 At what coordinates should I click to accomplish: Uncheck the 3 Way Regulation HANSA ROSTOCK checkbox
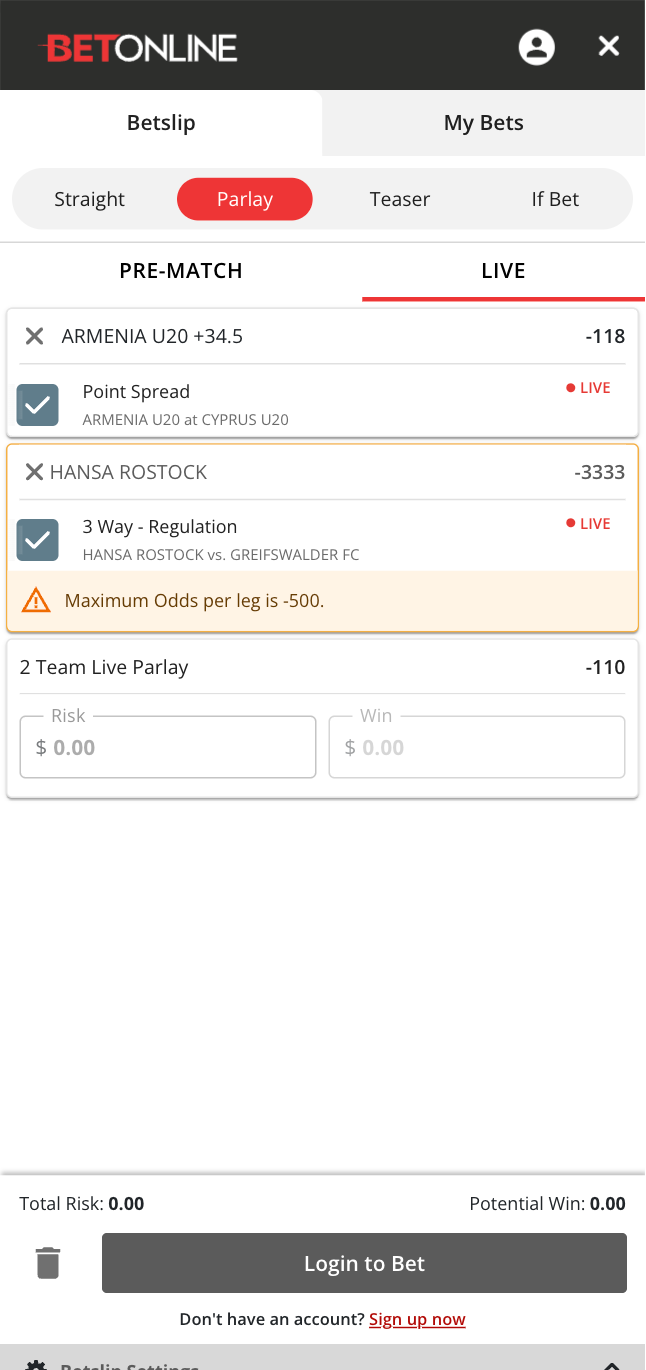(38, 540)
